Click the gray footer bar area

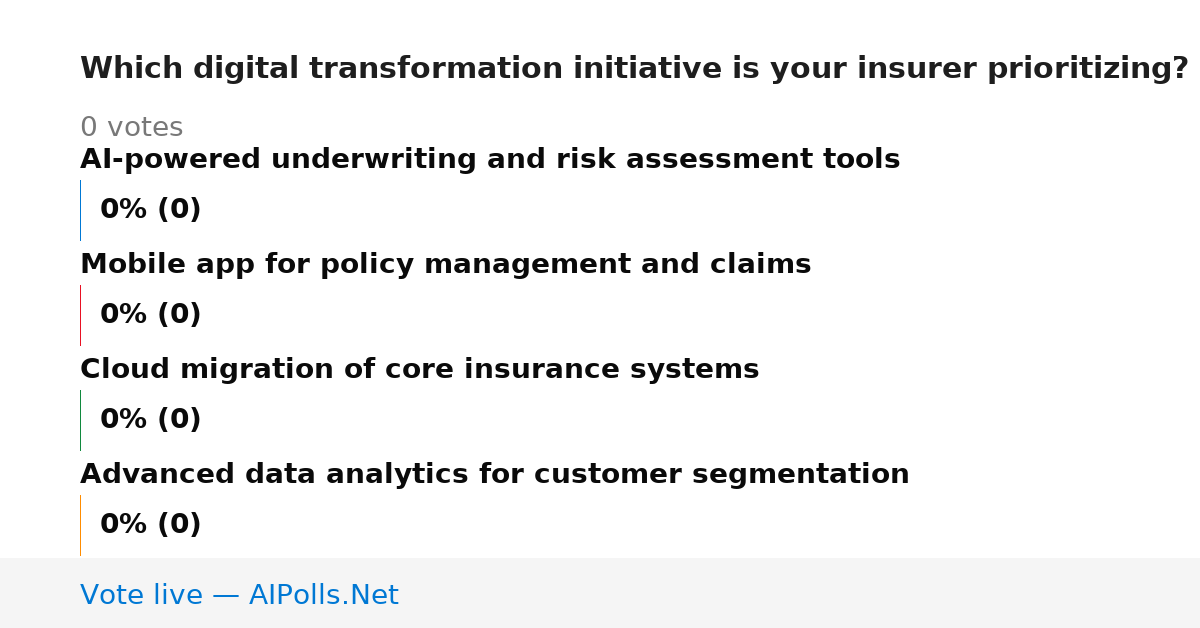click(600, 593)
